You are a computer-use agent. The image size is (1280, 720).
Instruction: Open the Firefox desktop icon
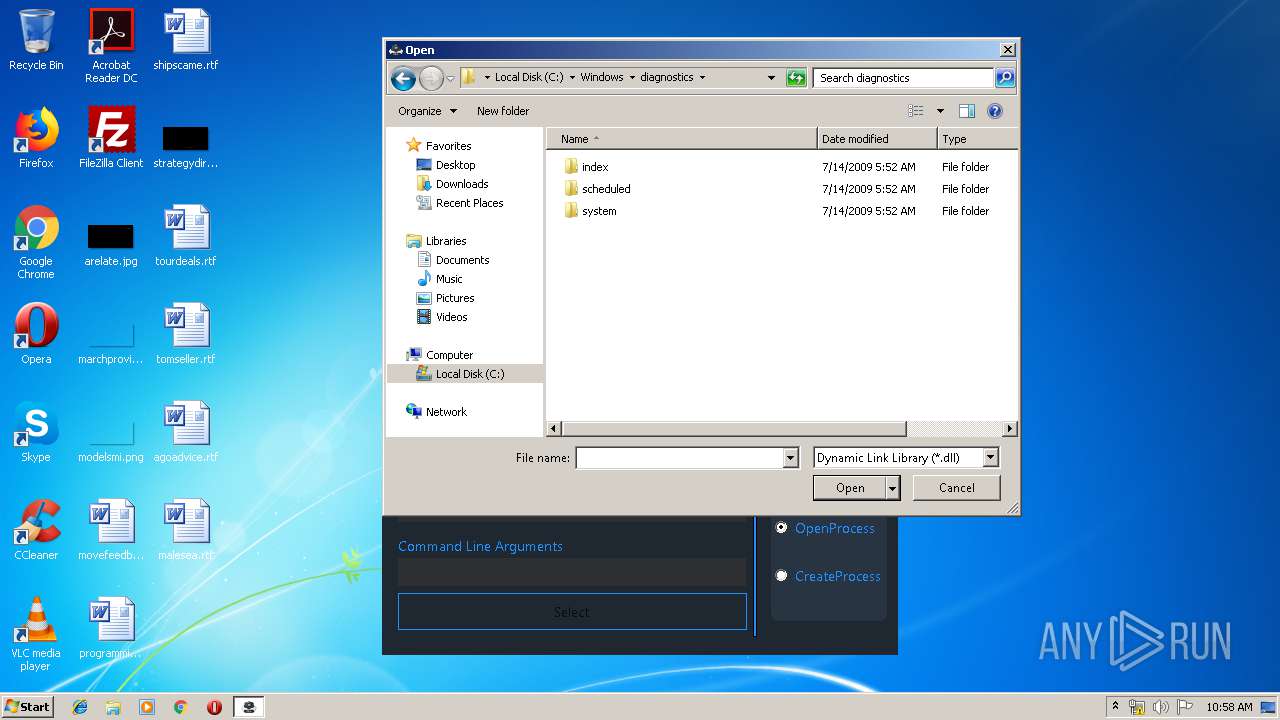click(x=36, y=138)
